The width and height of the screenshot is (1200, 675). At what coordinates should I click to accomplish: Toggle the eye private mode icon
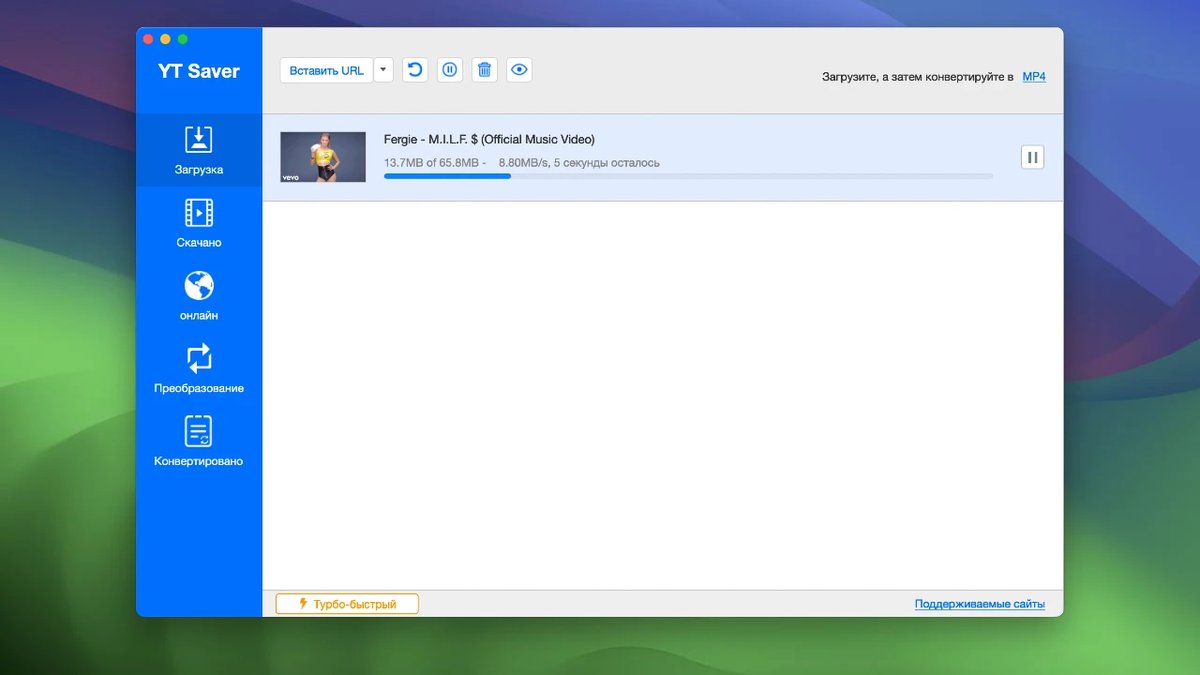[x=519, y=70]
